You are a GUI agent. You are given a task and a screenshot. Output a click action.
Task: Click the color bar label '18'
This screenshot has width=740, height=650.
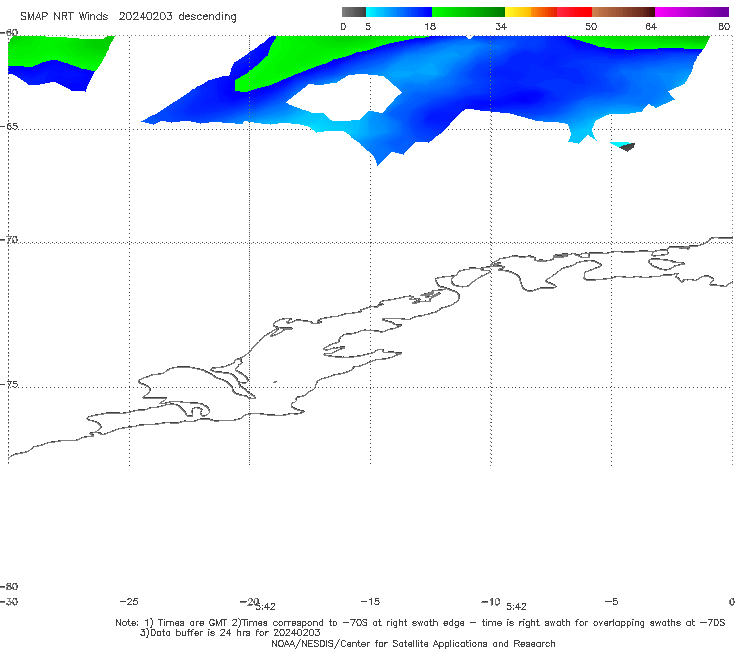click(429, 26)
